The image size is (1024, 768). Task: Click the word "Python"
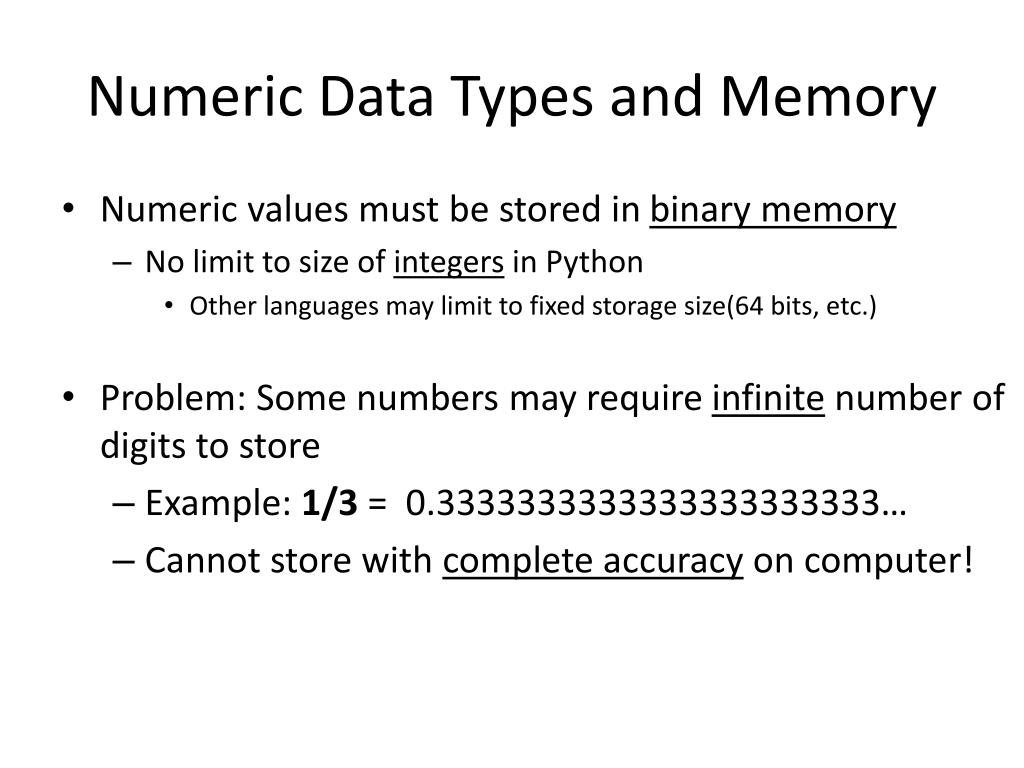[x=594, y=264]
